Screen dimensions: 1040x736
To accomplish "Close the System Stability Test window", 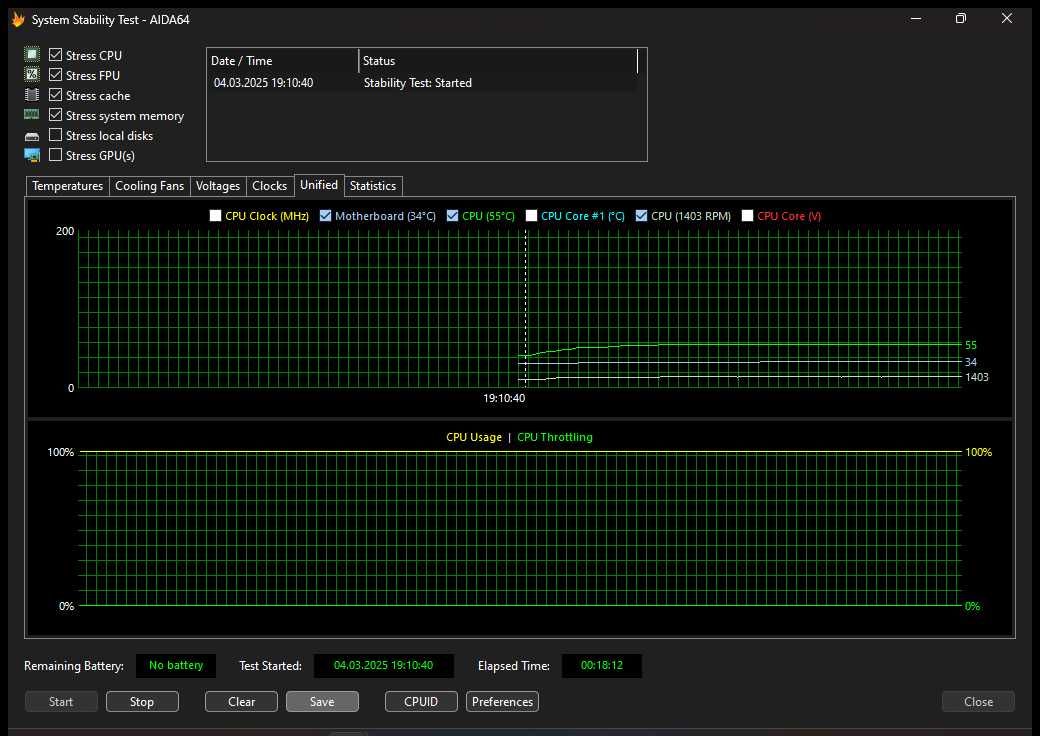I will [x=1007, y=19].
